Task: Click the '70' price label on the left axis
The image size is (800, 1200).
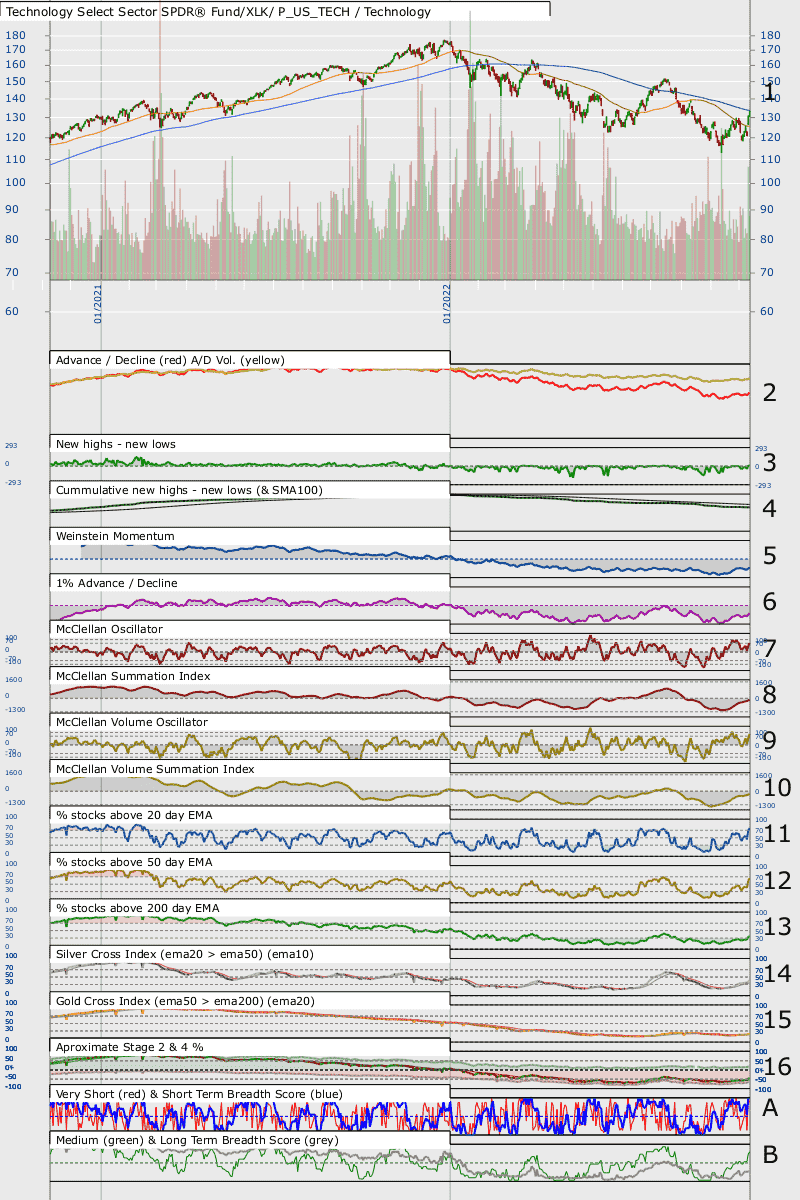Action: click(12, 272)
